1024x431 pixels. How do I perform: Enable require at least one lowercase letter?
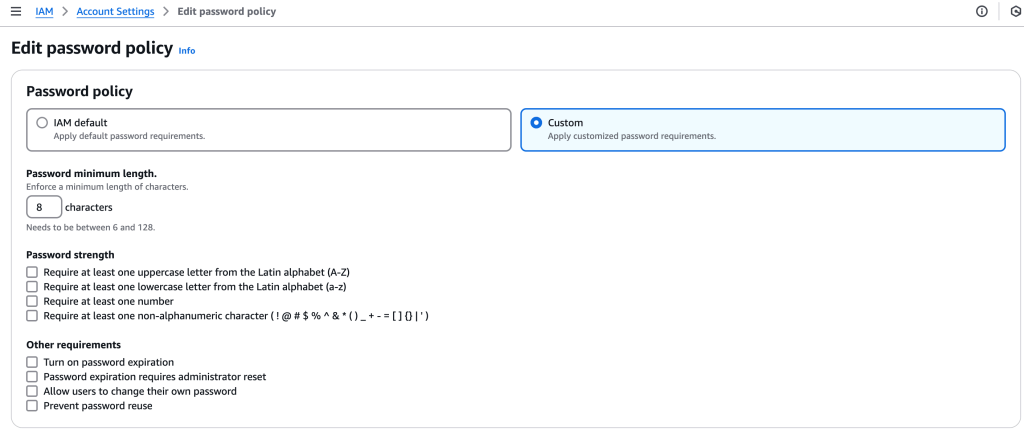click(x=33, y=287)
